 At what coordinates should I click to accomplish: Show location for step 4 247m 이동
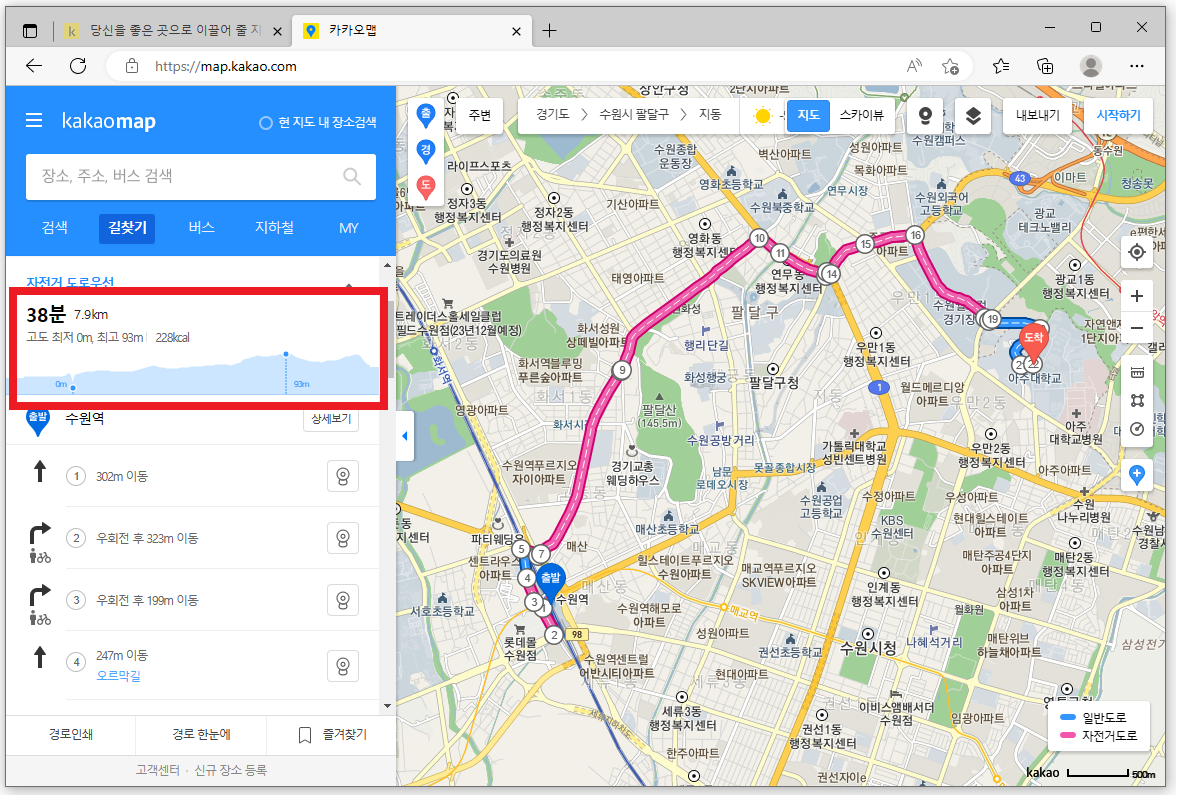coord(343,666)
